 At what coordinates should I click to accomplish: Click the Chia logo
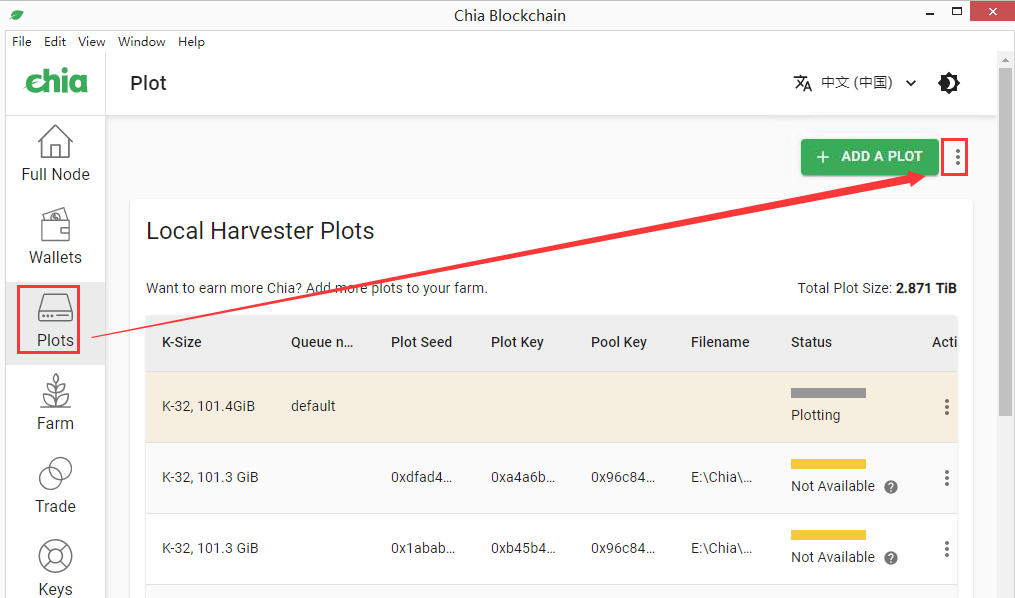(56, 82)
